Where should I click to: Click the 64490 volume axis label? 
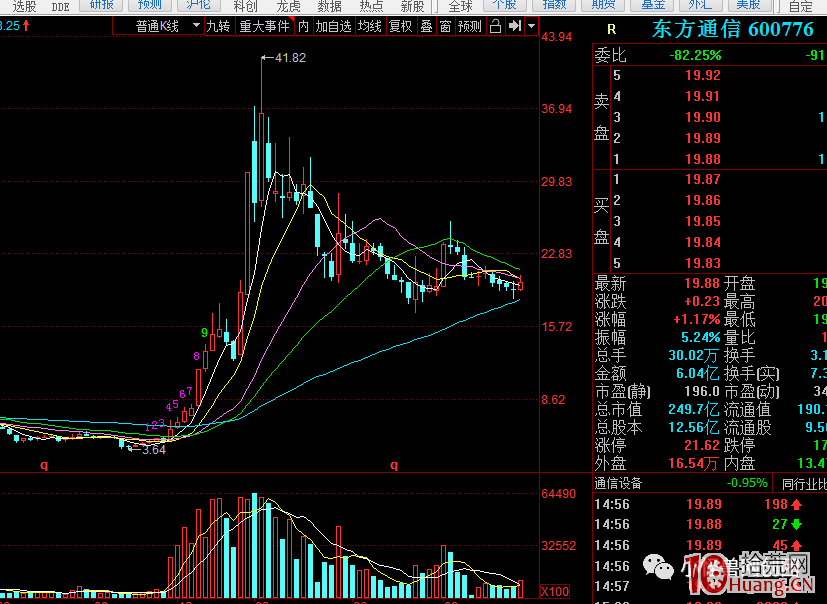point(559,494)
